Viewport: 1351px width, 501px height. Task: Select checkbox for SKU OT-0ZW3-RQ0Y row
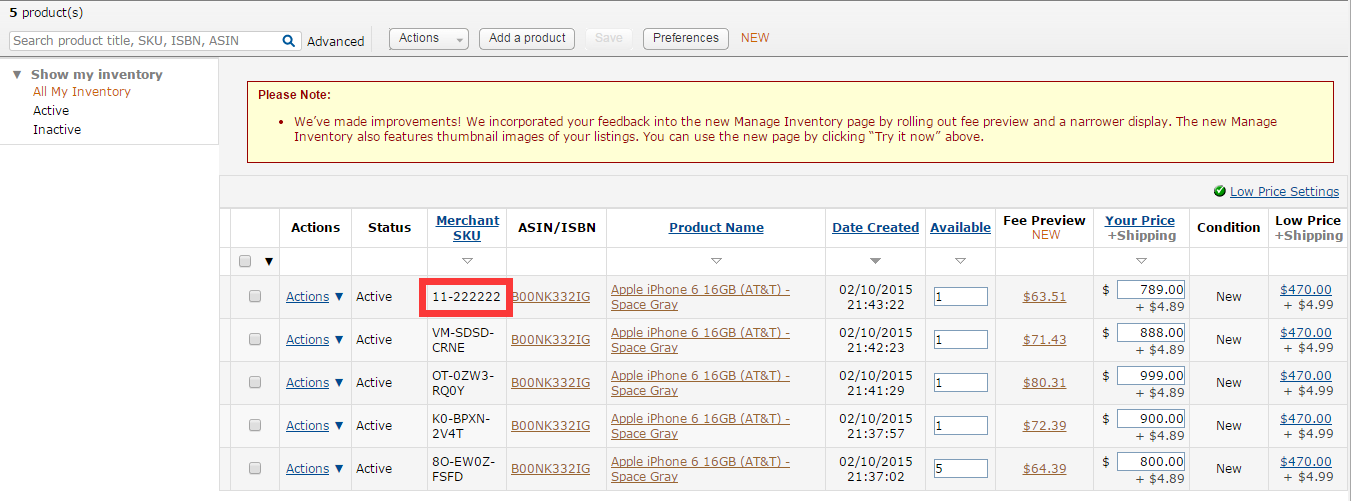pyautogui.click(x=255, y=382)
